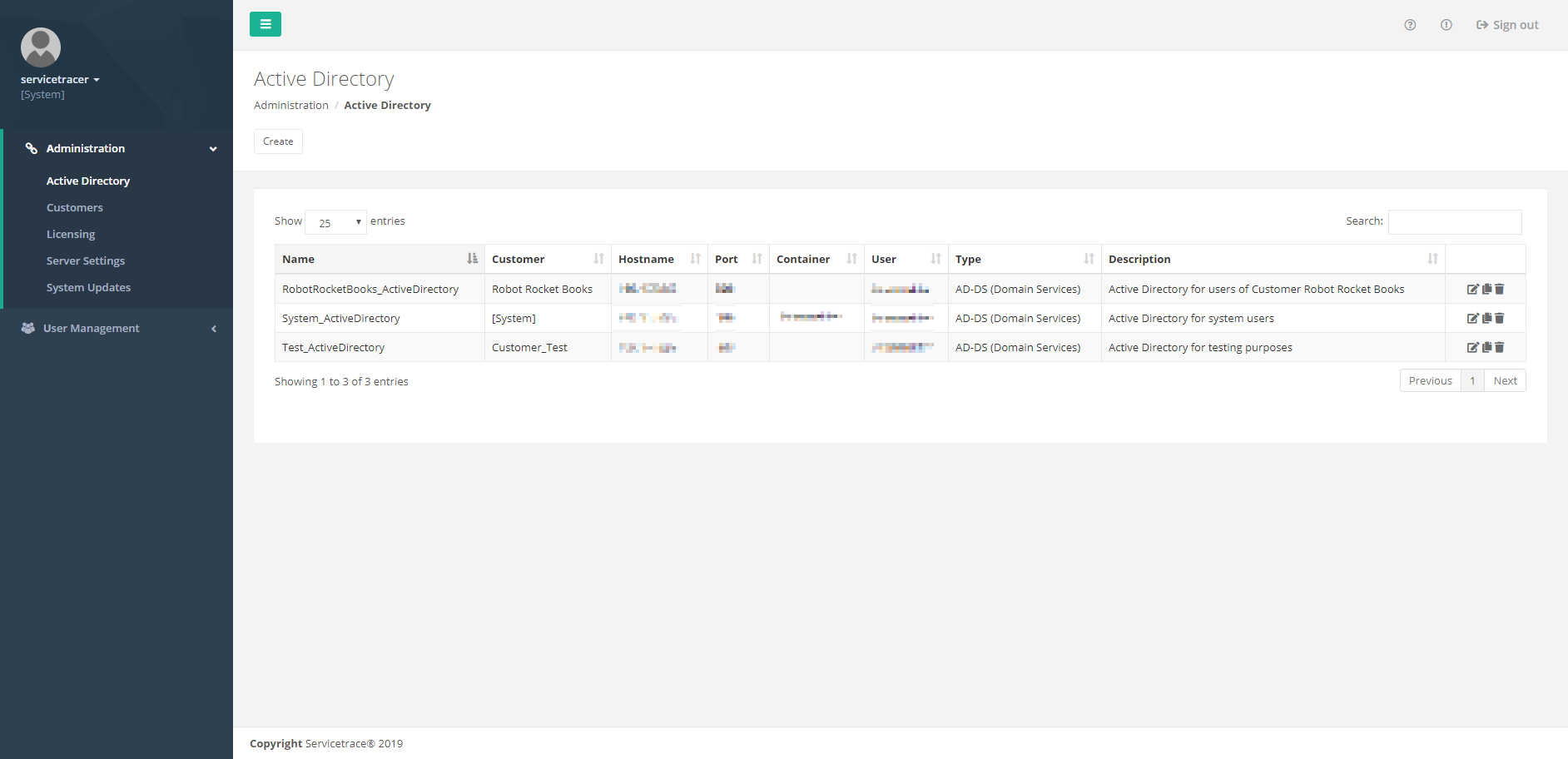
Task: Click the Administration breadcrumb link
Action: click(x=291, y=105)
